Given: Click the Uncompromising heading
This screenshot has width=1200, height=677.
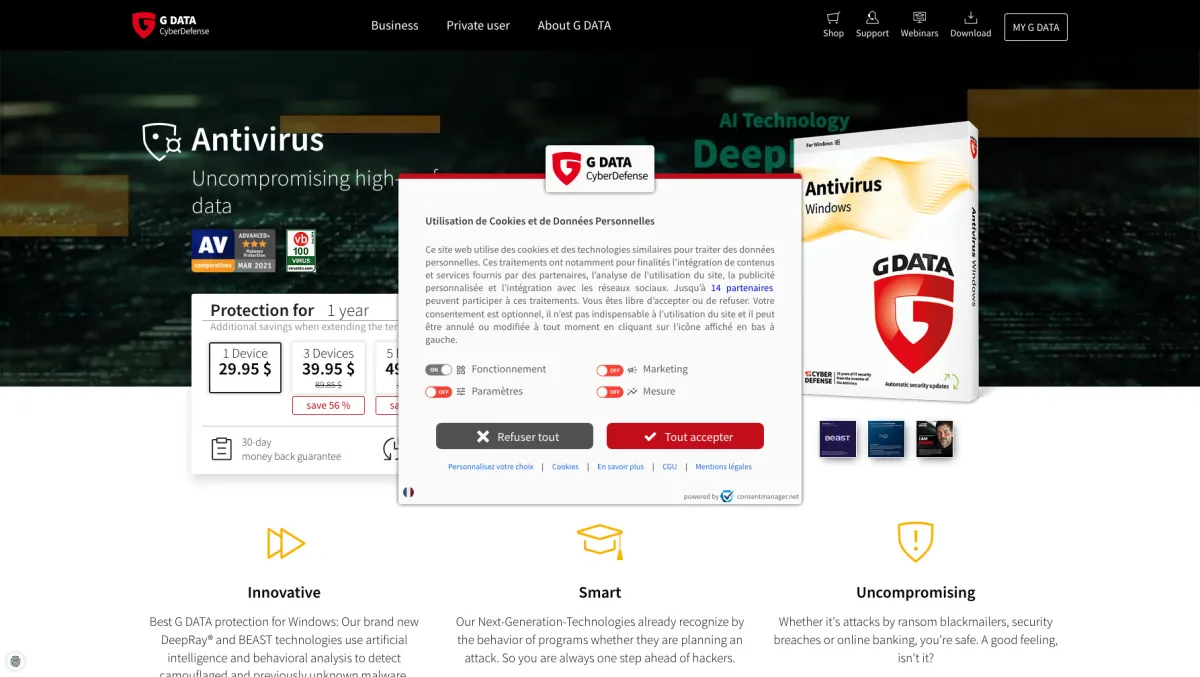Looking at the screenshot, I should [x=916, y=592].
